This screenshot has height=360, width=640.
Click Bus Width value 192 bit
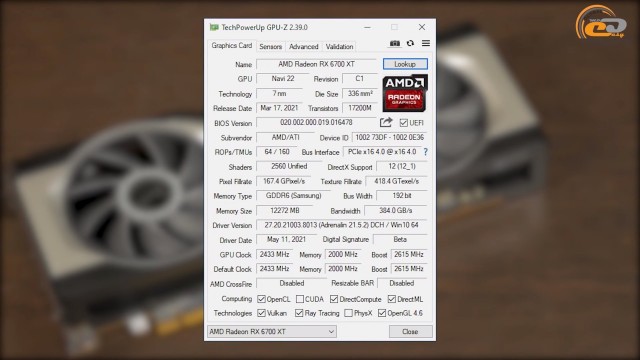(x=402, y=196)
